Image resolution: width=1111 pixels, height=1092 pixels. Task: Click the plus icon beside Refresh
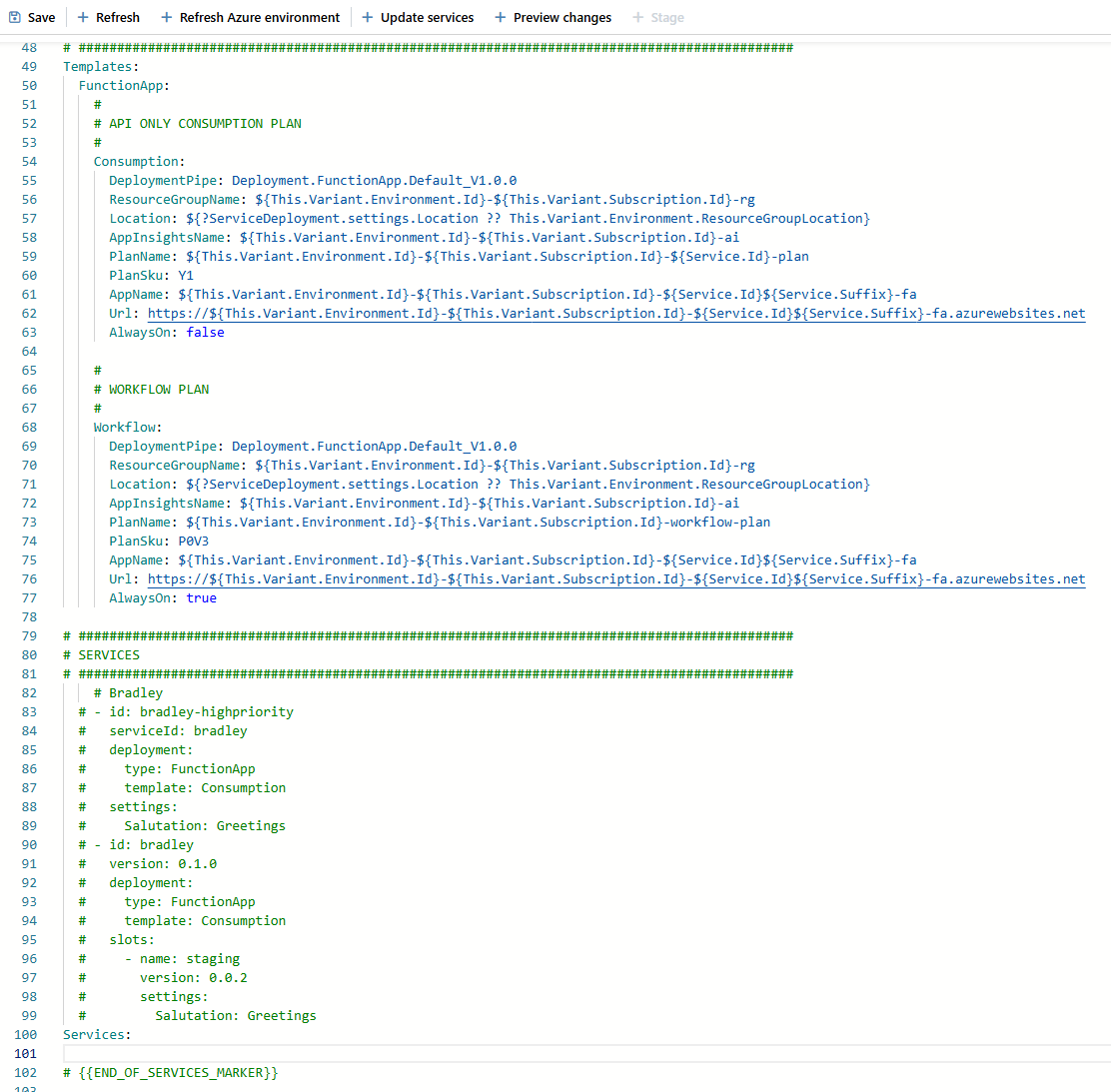(x=83, y=17)
